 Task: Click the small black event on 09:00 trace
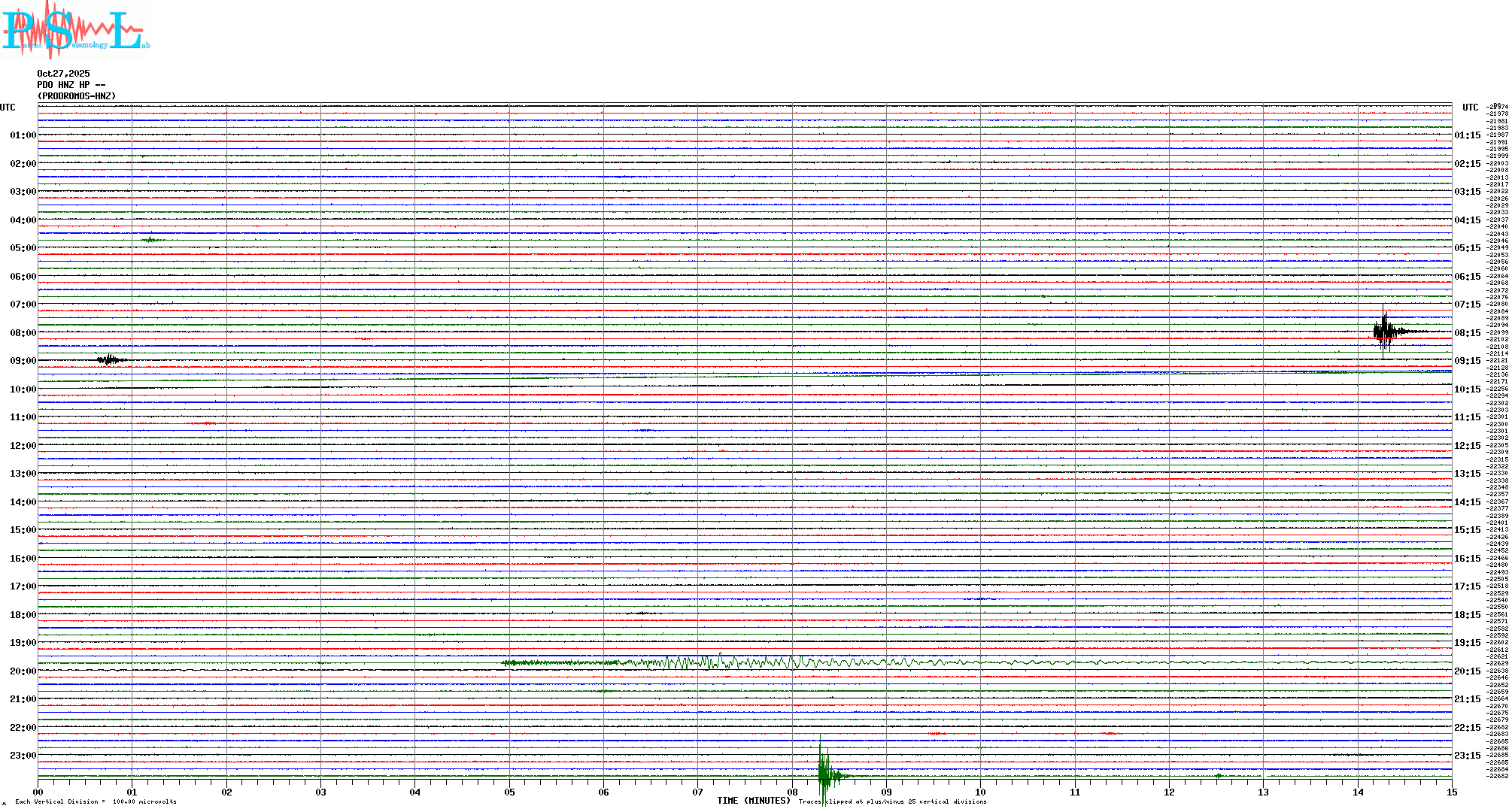pos(111,360)
